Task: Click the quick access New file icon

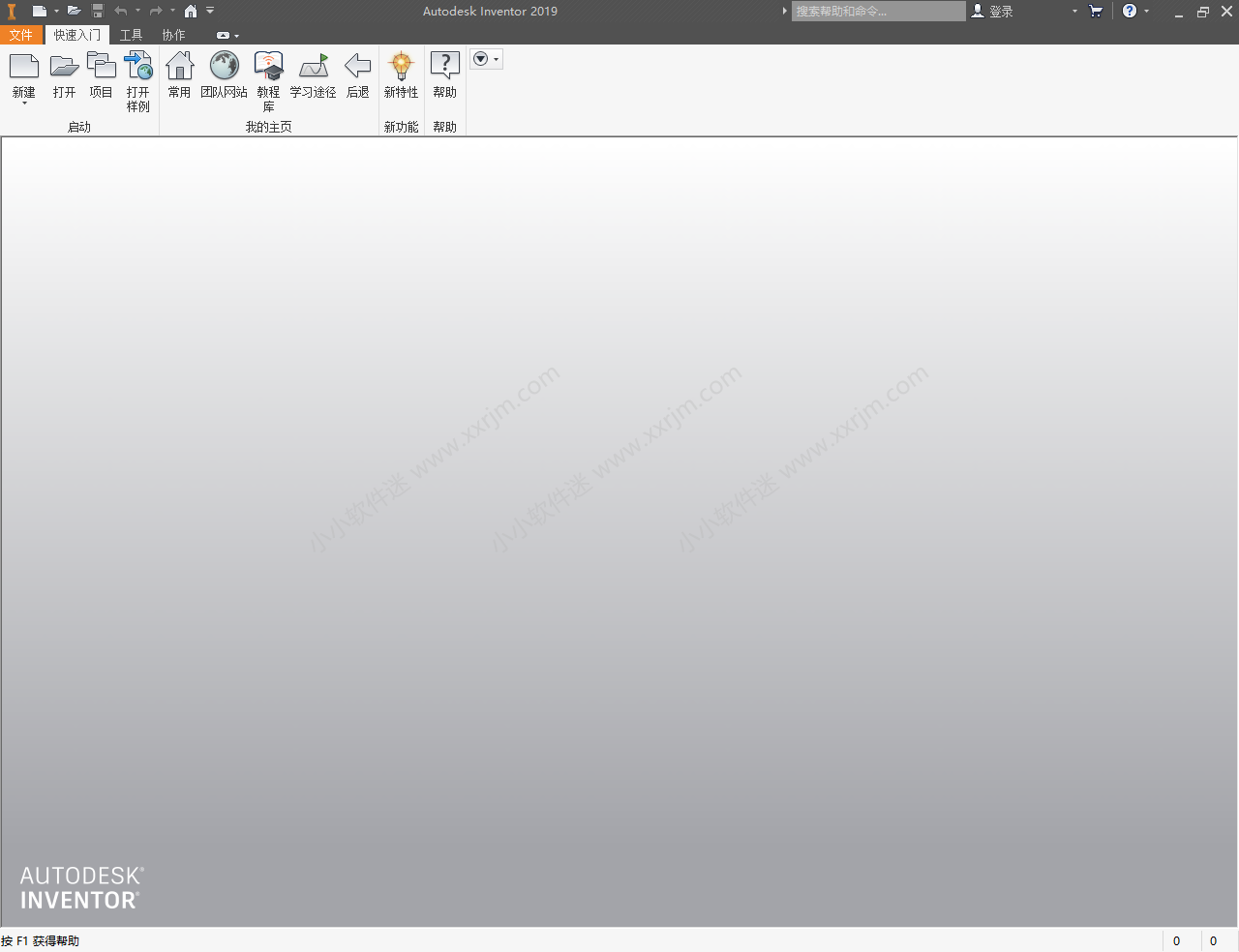Action: coord(39,12)
